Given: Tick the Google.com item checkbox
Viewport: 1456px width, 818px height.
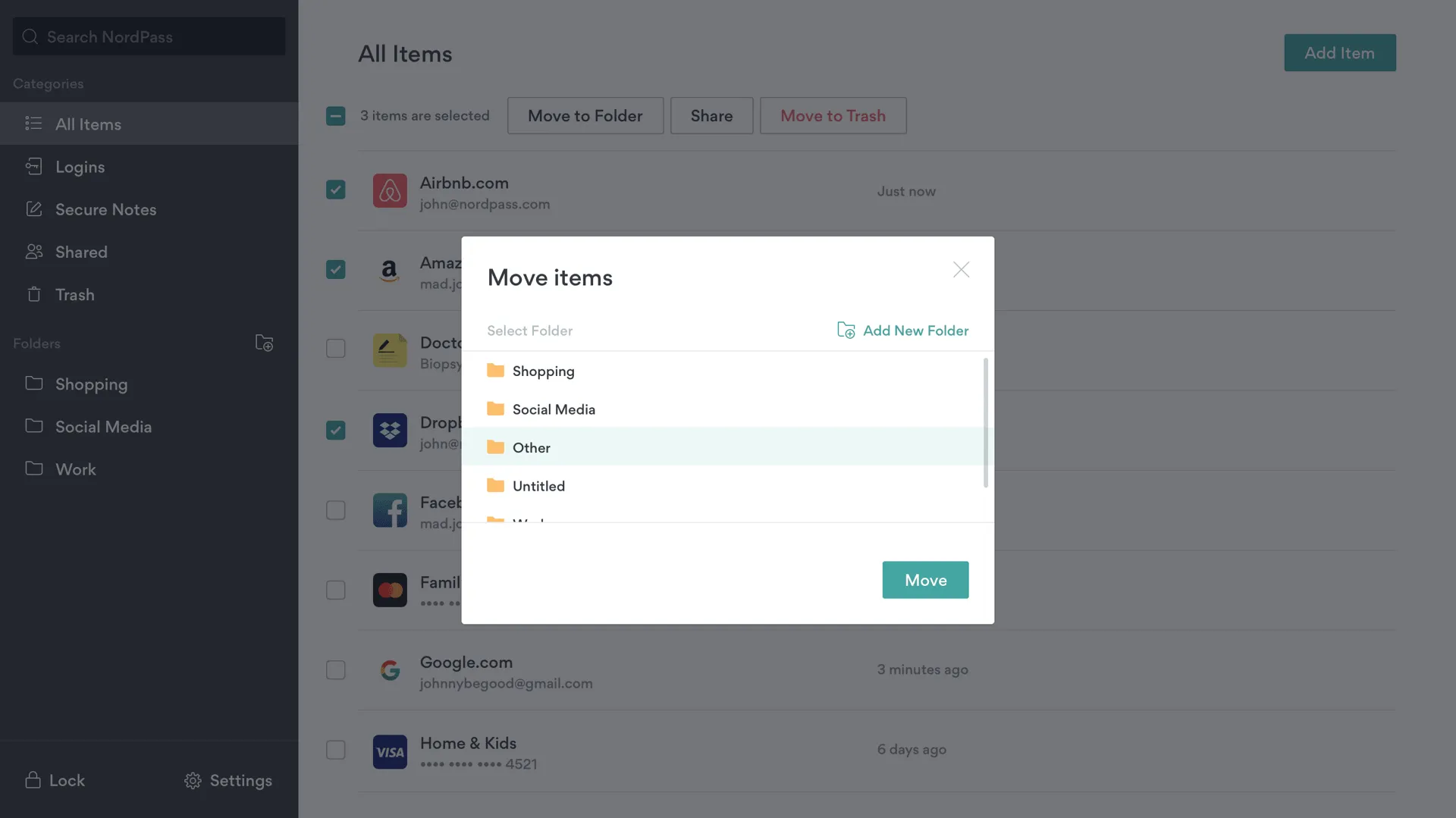Looking at the screenshot, I should (x=335, y=670).
